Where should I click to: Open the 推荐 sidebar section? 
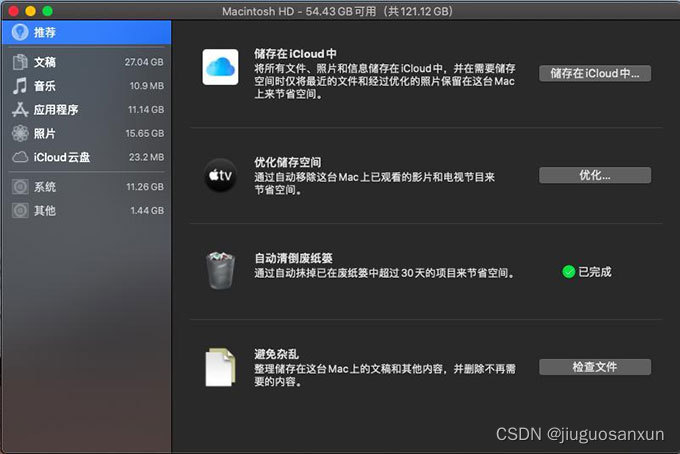tap(86, 32)
